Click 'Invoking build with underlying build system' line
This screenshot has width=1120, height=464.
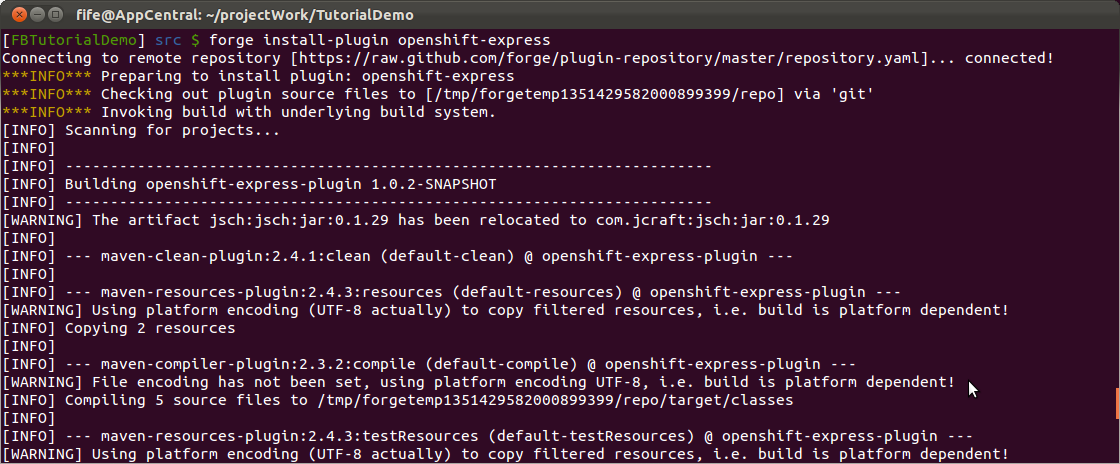tap(249, 112)
